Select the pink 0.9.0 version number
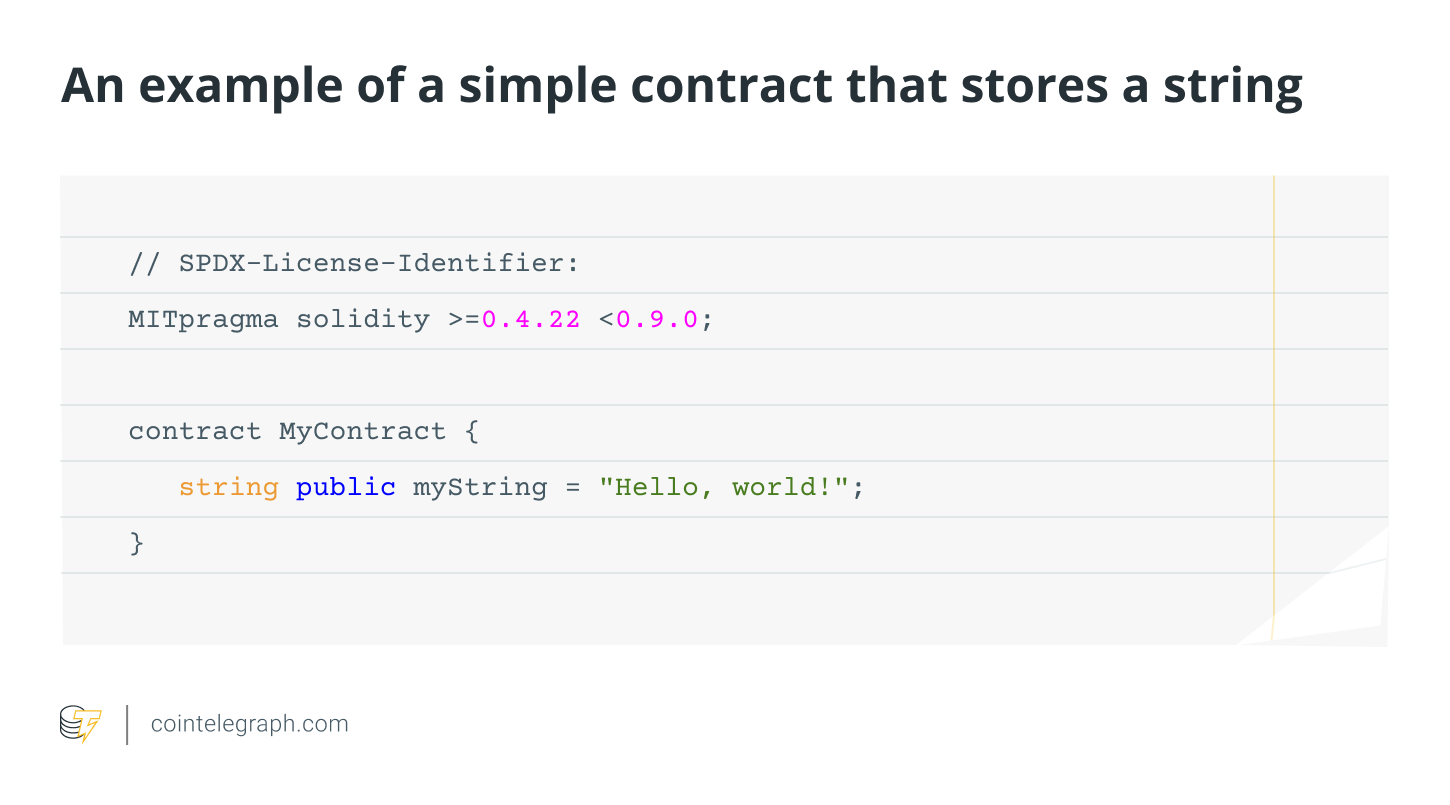Viewport: 1450px width, 805px height. coord(657,320)
